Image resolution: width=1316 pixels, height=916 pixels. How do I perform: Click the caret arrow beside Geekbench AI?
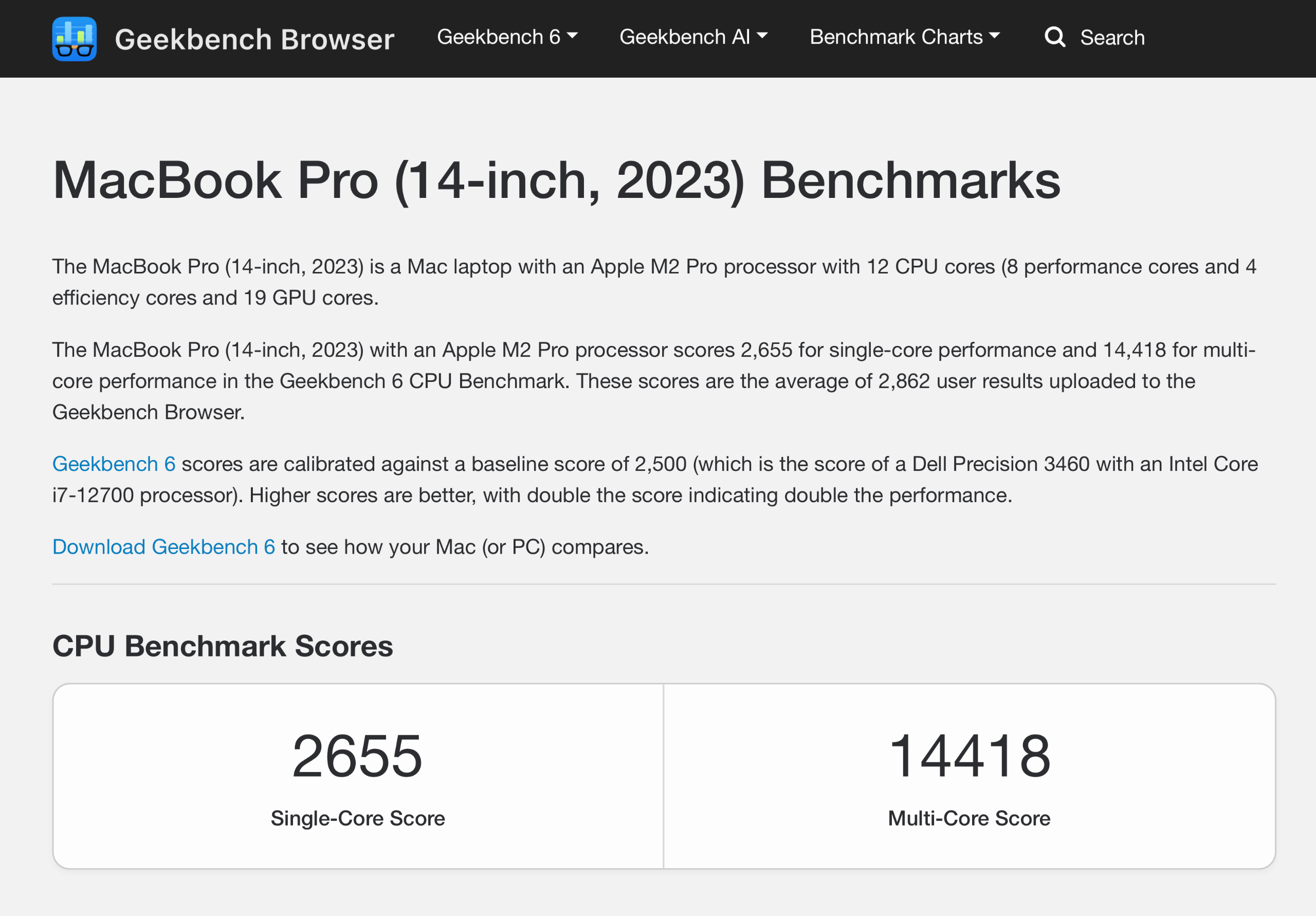click(762, 36)
